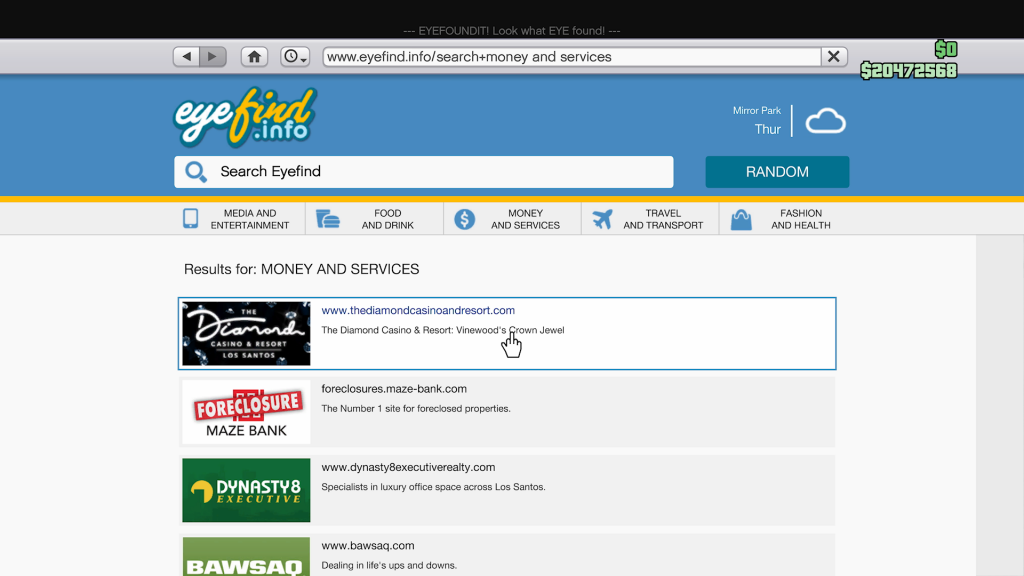
Task: Click the address bar URL field
Action: (570, 57)
